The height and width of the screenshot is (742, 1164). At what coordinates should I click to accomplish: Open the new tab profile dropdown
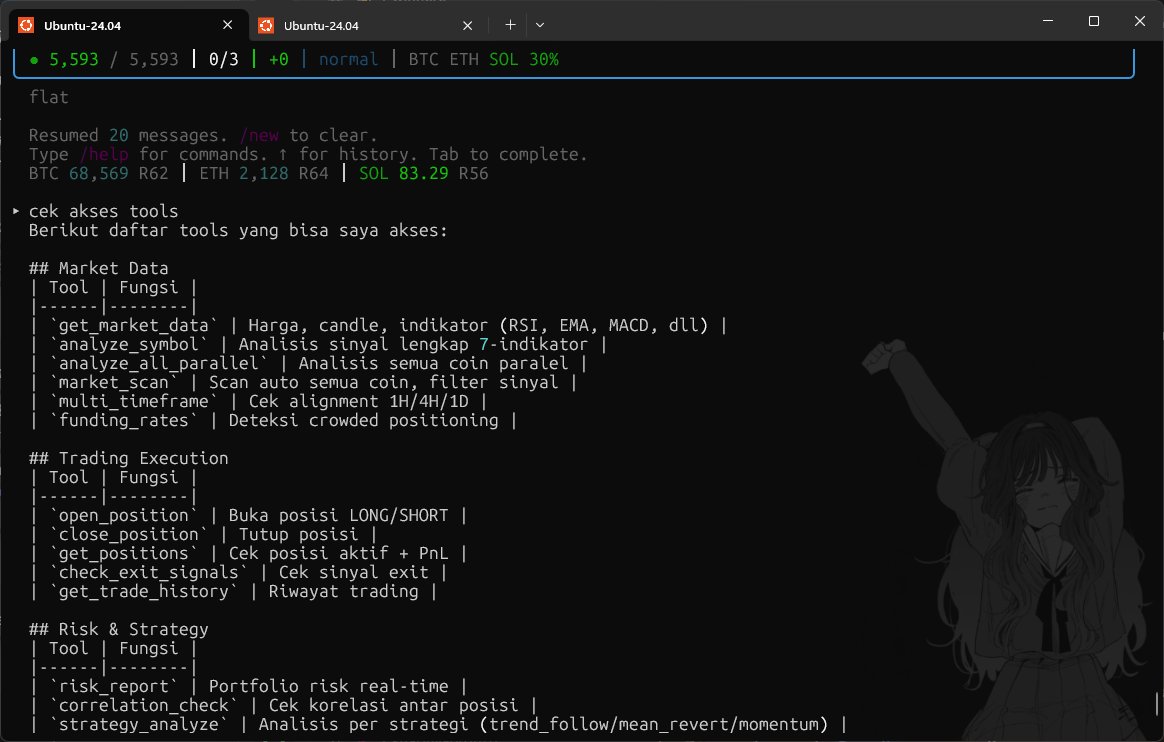(540, 24)
